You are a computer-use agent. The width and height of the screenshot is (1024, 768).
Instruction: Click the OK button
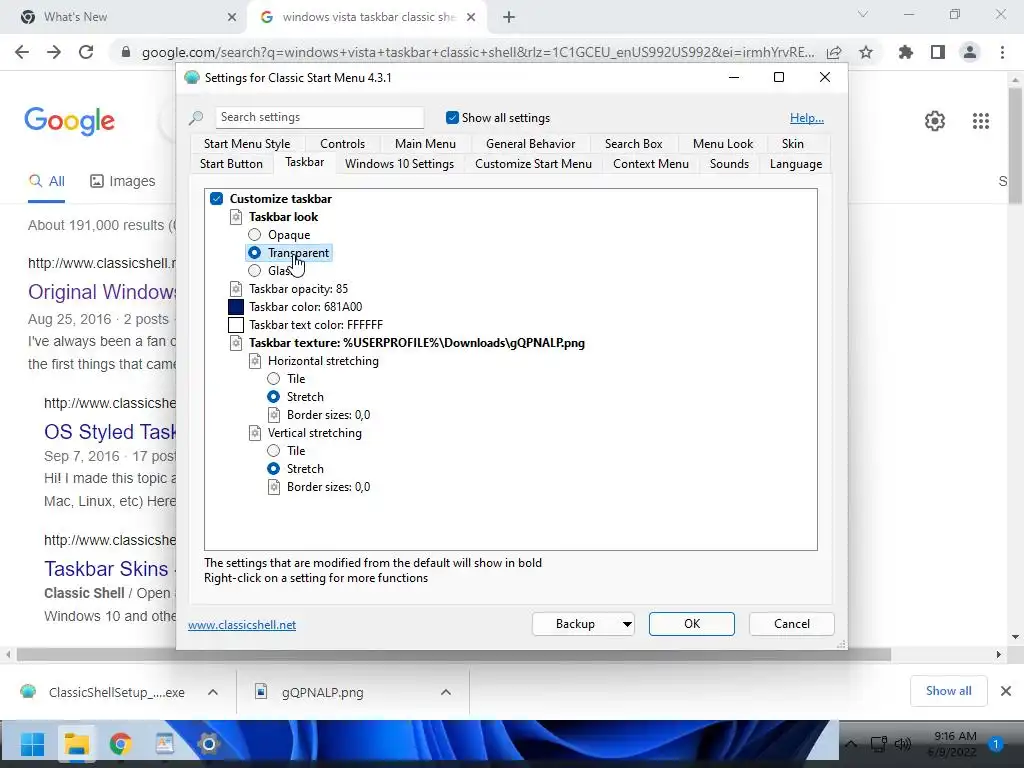[692, 624]
